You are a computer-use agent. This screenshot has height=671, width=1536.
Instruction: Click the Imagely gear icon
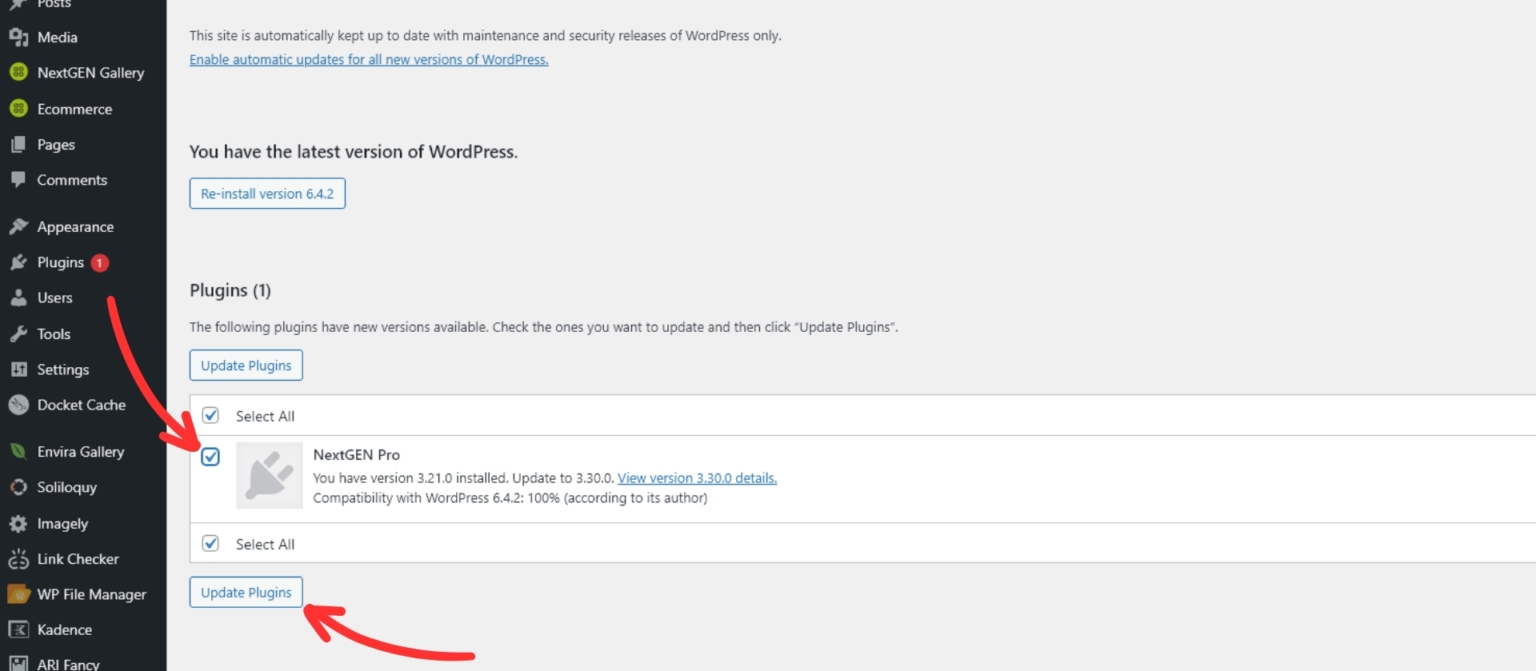point(18,523)
